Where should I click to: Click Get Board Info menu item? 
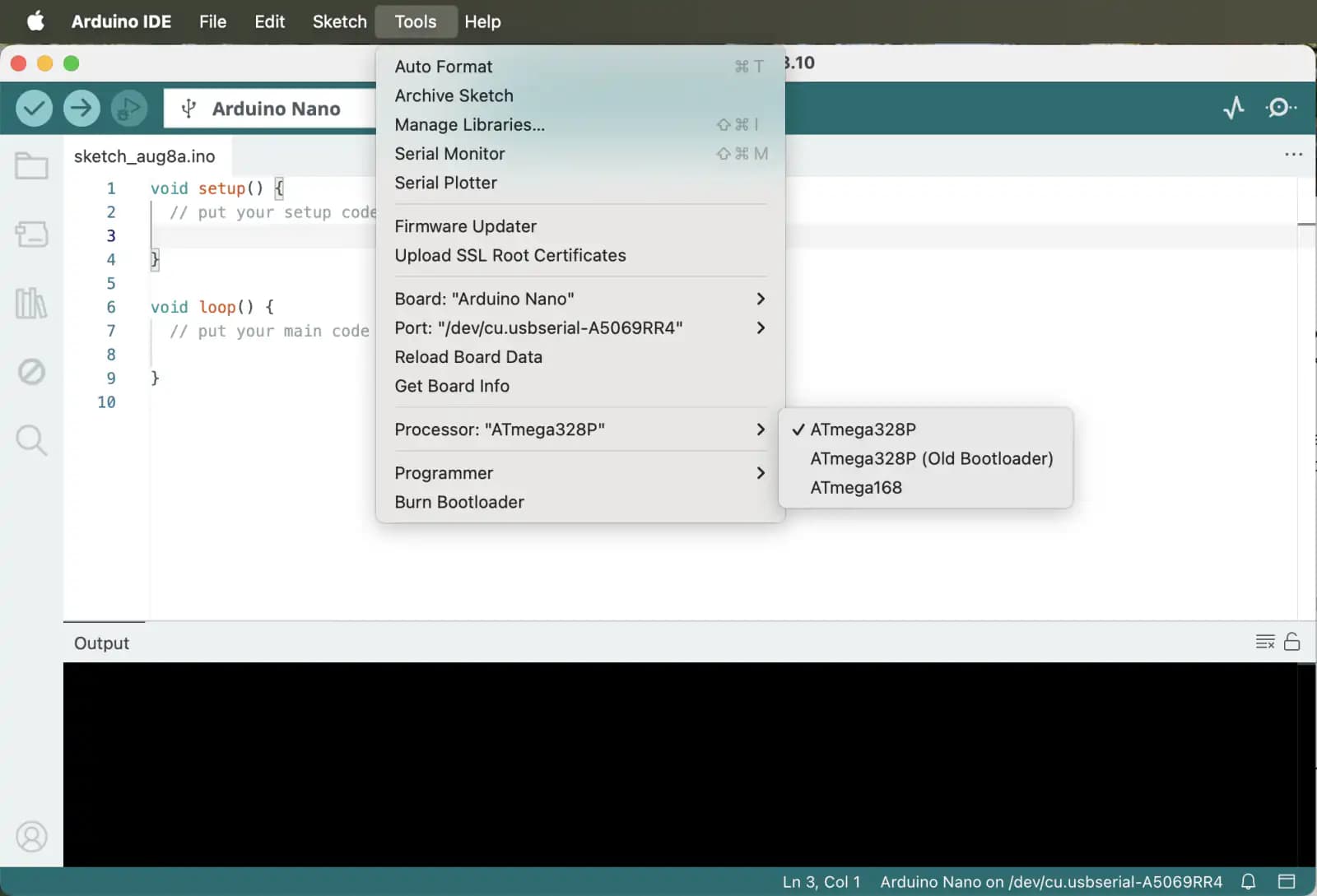(x=580, y=386)
